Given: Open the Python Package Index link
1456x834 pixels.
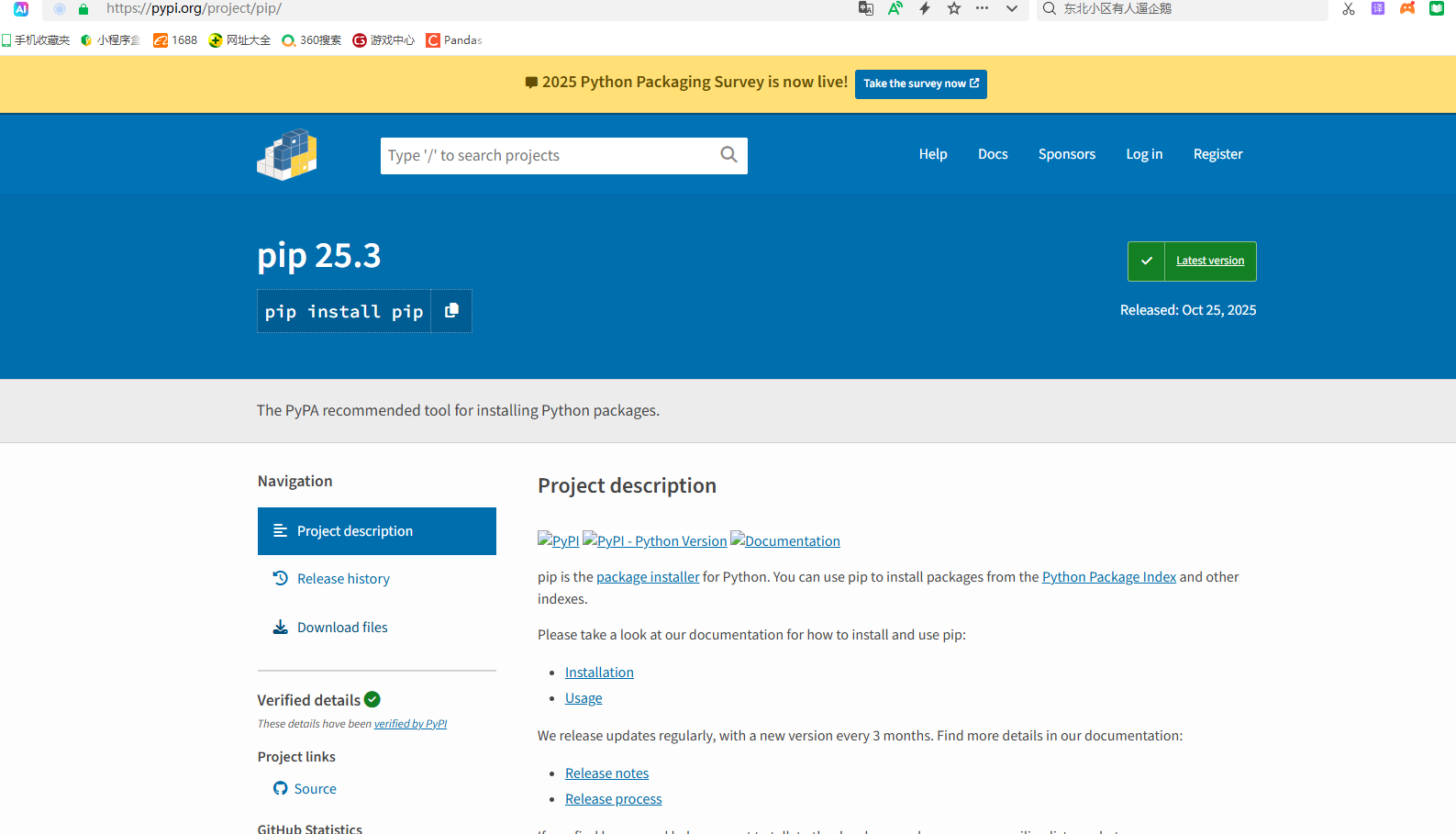Looking at the screenshot, I should pyautogui.click(x=1109, y=577).
